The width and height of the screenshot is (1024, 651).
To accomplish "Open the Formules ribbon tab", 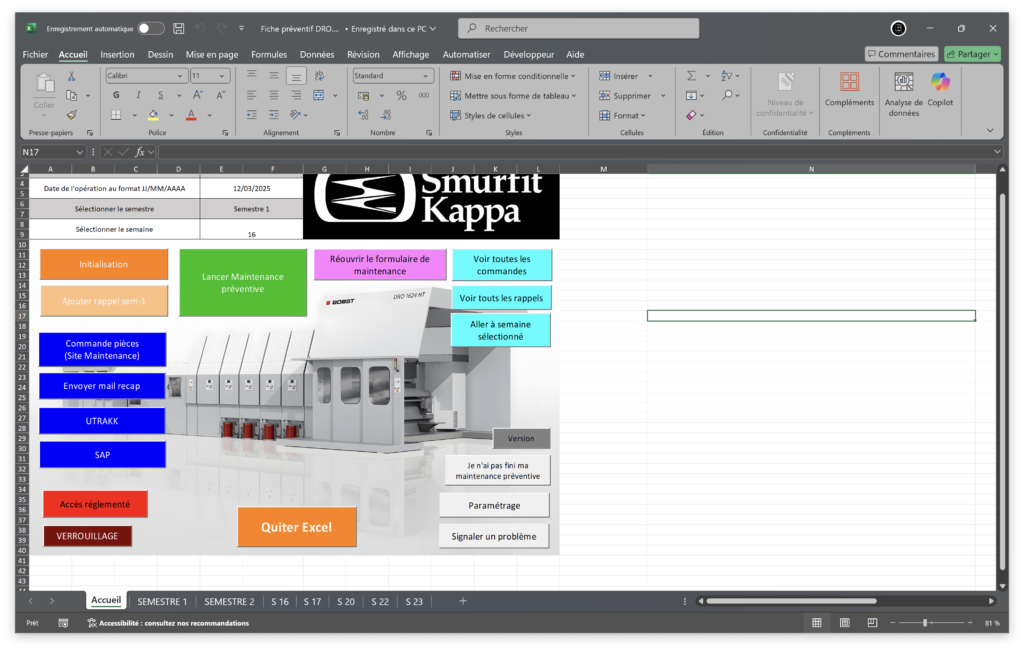I will 268,54.
